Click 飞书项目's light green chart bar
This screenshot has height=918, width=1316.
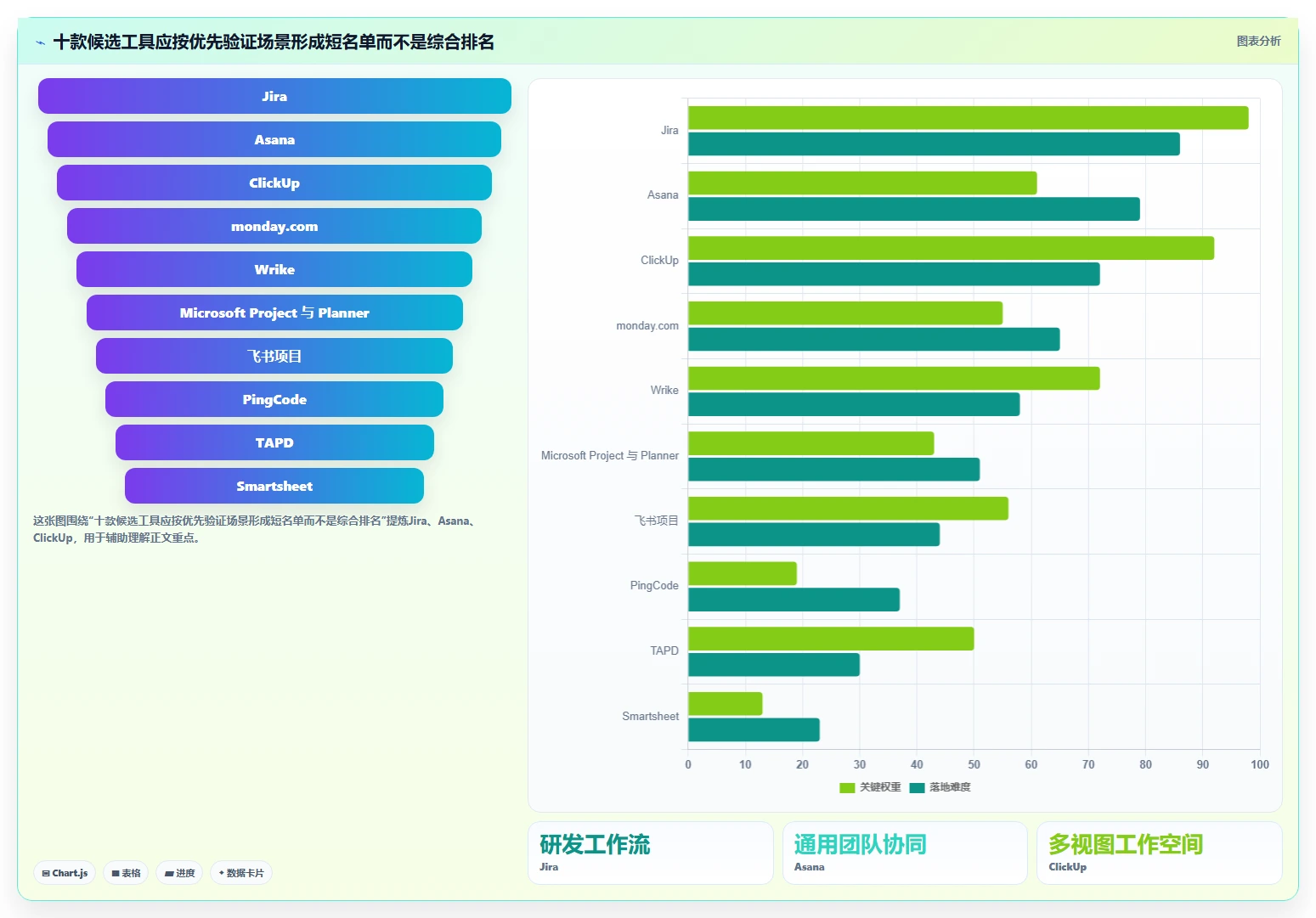coord(848,509)
